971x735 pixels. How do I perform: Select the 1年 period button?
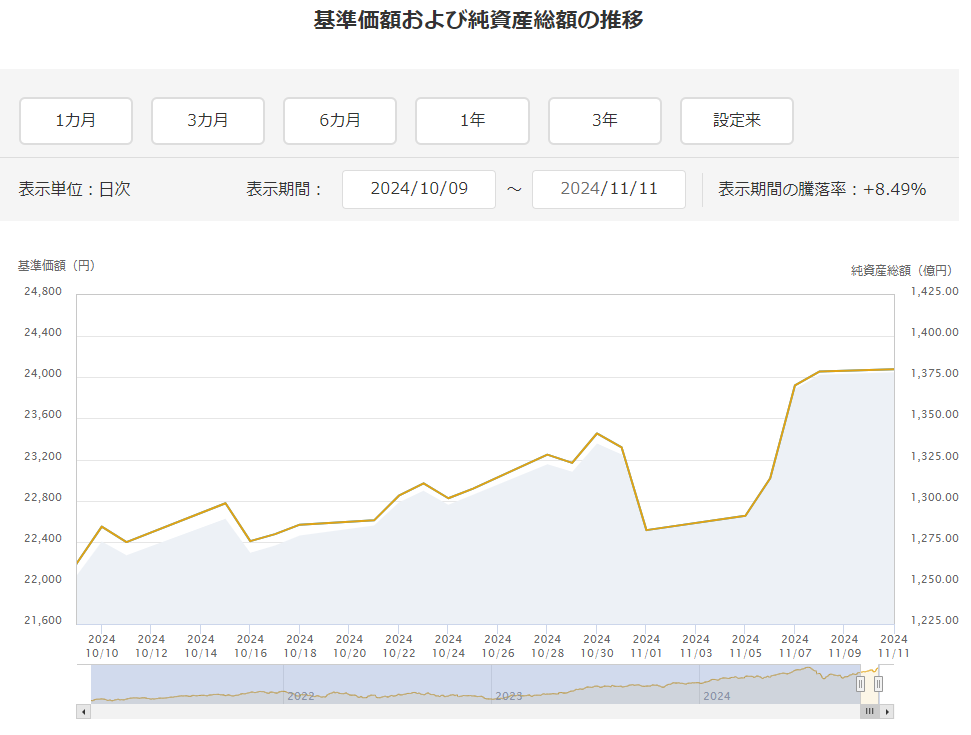[x=472, y=121]
